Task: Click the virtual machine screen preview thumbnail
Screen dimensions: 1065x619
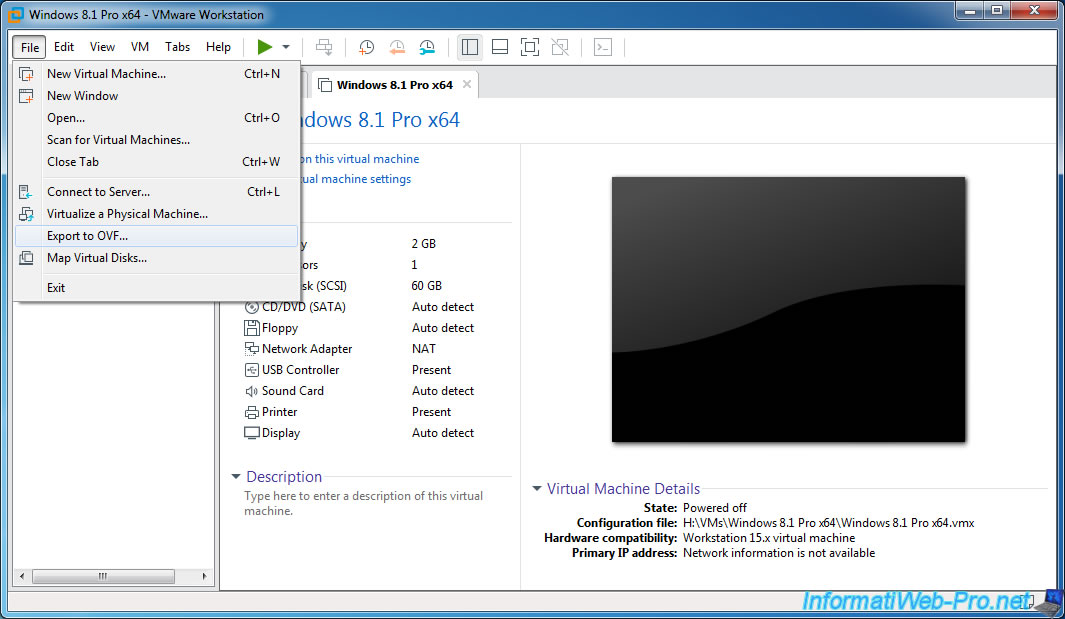Action: [x=789, y=310]
